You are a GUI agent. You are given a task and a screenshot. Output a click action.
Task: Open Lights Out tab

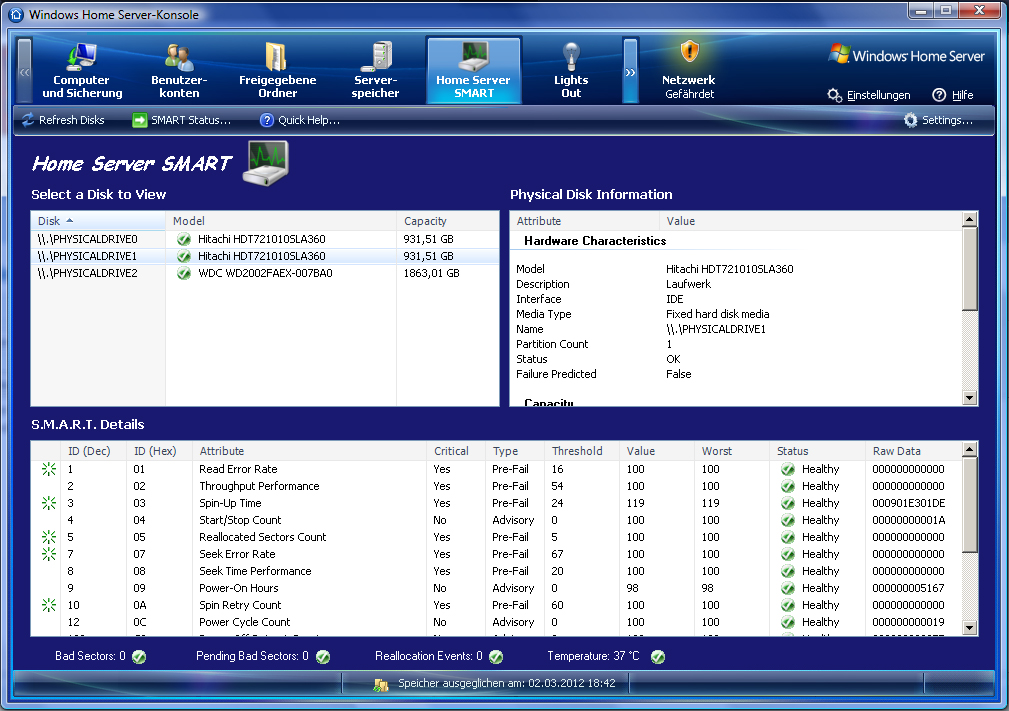(571, 71)
